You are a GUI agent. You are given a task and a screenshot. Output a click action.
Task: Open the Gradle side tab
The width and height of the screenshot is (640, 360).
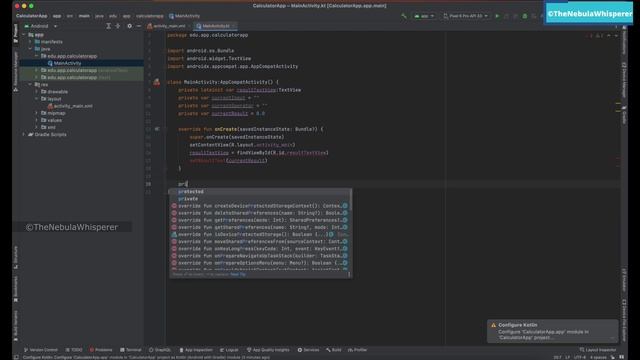tap(624, 116)
